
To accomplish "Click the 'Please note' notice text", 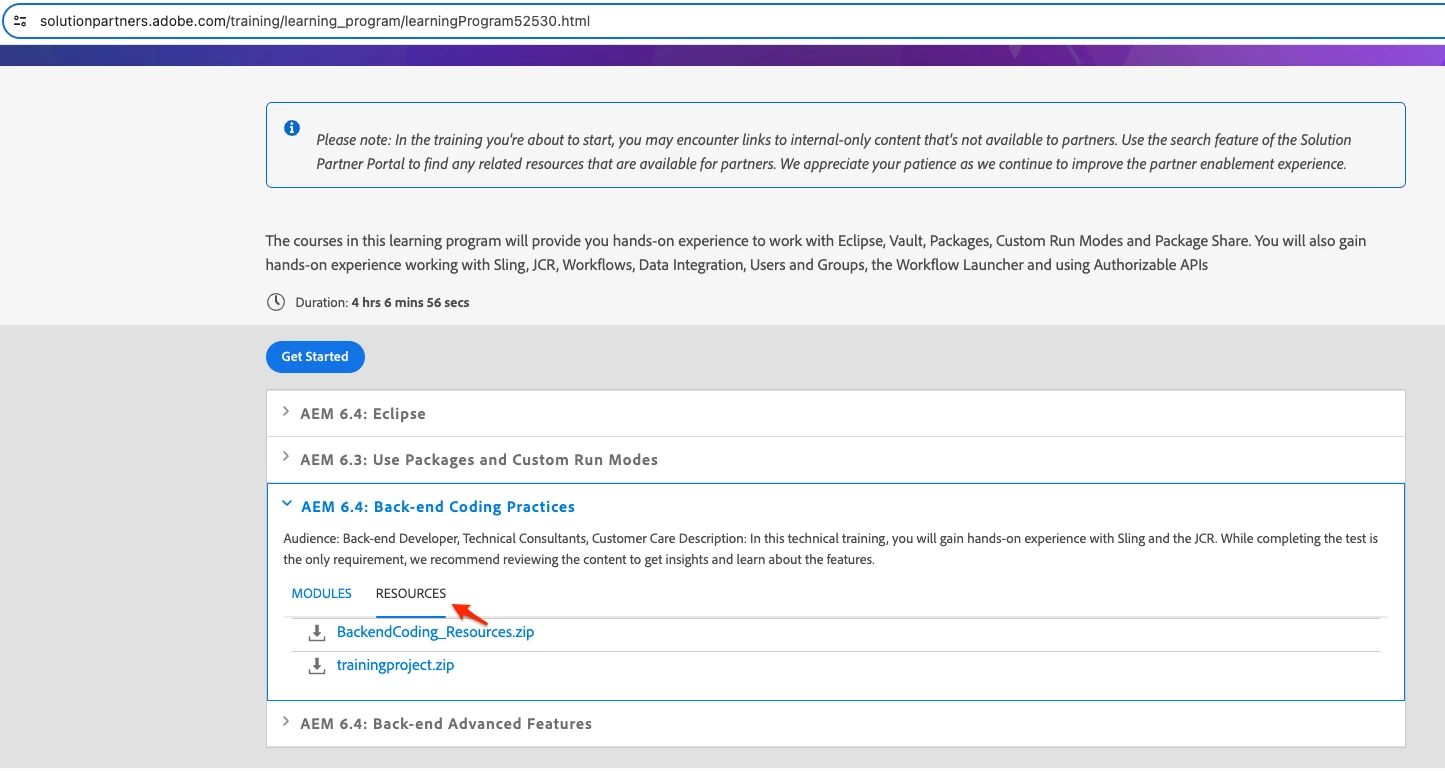I will click(834, 152).
